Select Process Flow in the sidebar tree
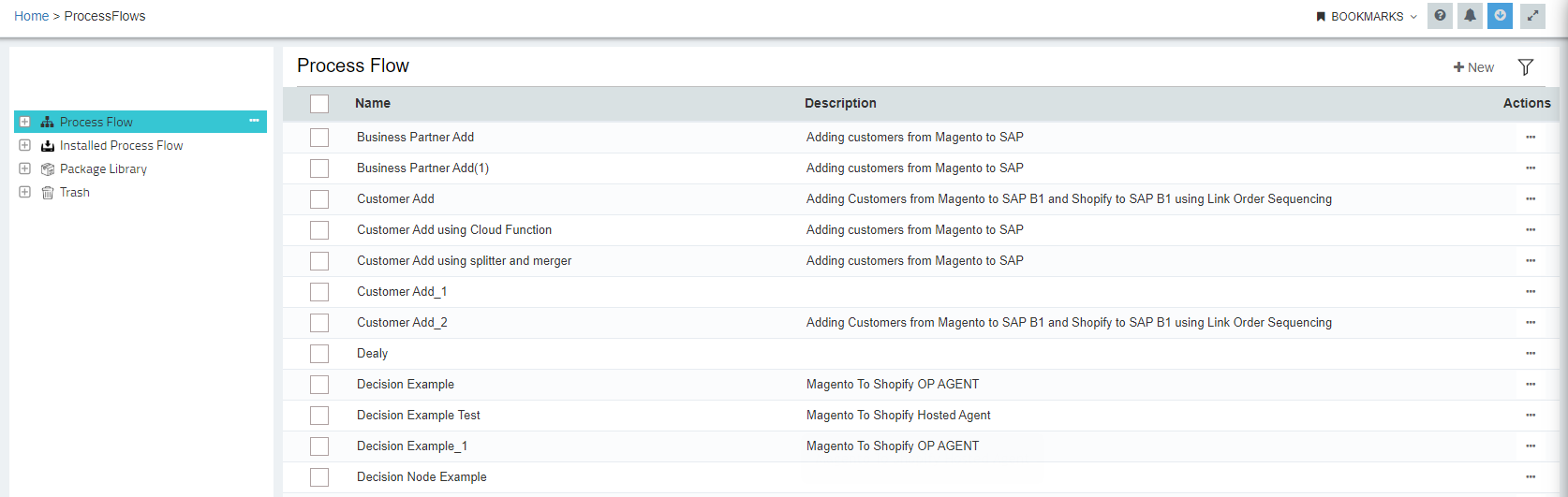Screen dimensions: 1568x497 [96, 123]
